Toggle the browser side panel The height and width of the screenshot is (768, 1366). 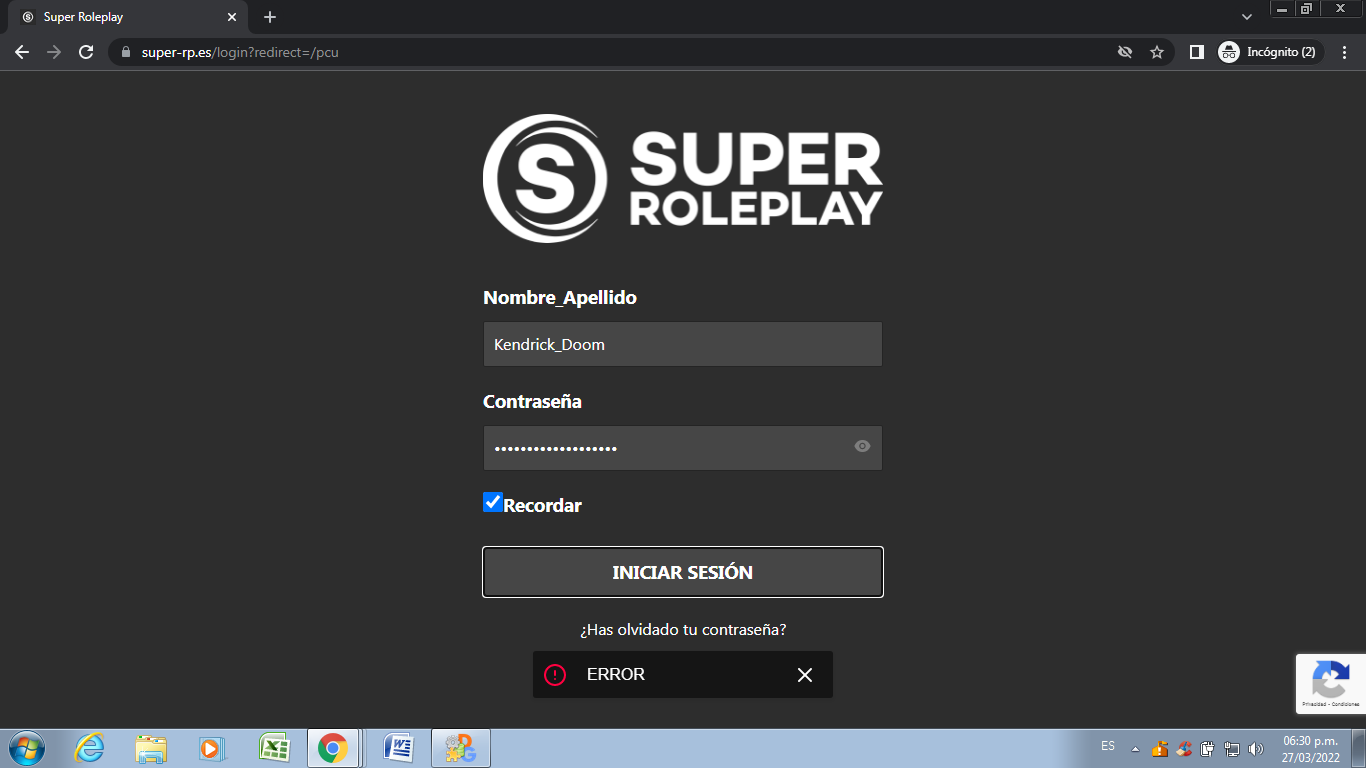[1196, 52]
